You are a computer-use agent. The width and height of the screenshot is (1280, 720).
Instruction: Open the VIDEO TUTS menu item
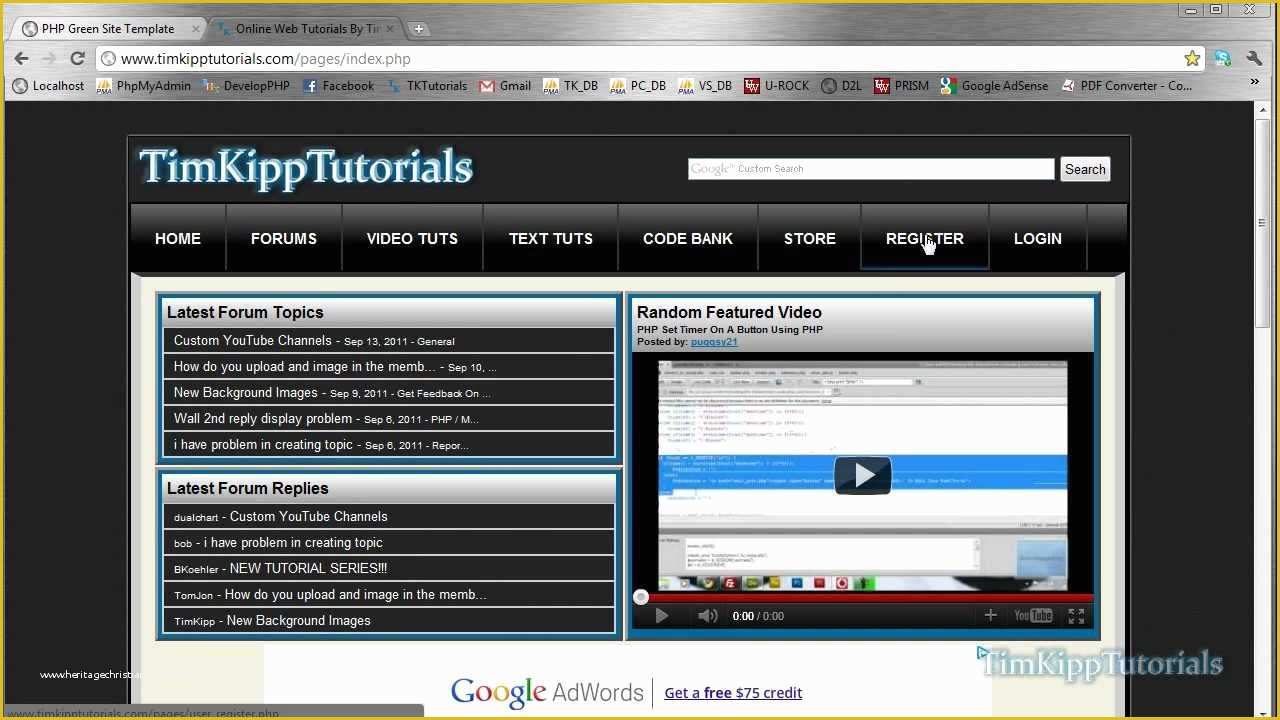coord(412,239)
